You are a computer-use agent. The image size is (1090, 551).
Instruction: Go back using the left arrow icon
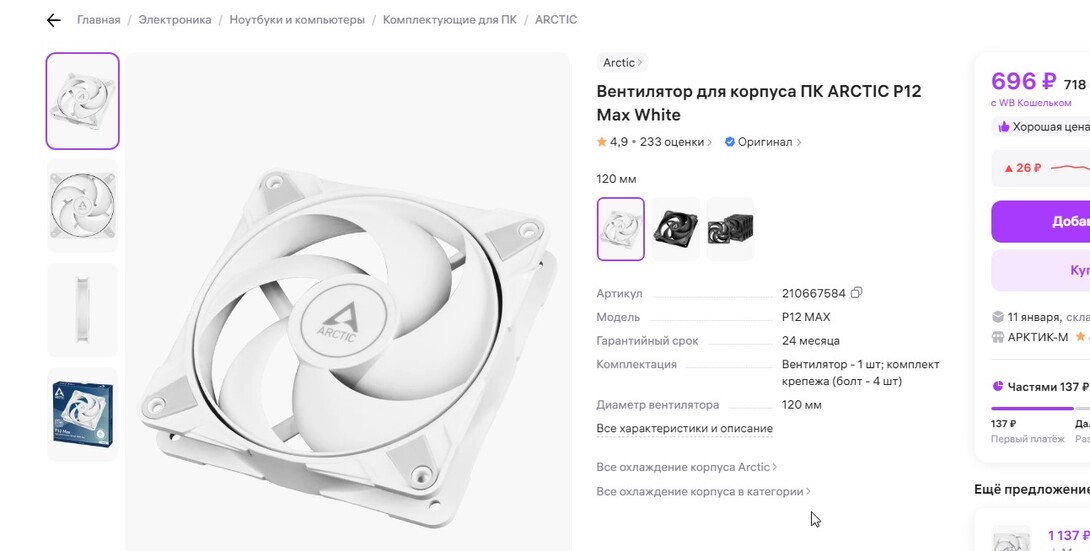(54, 20)
